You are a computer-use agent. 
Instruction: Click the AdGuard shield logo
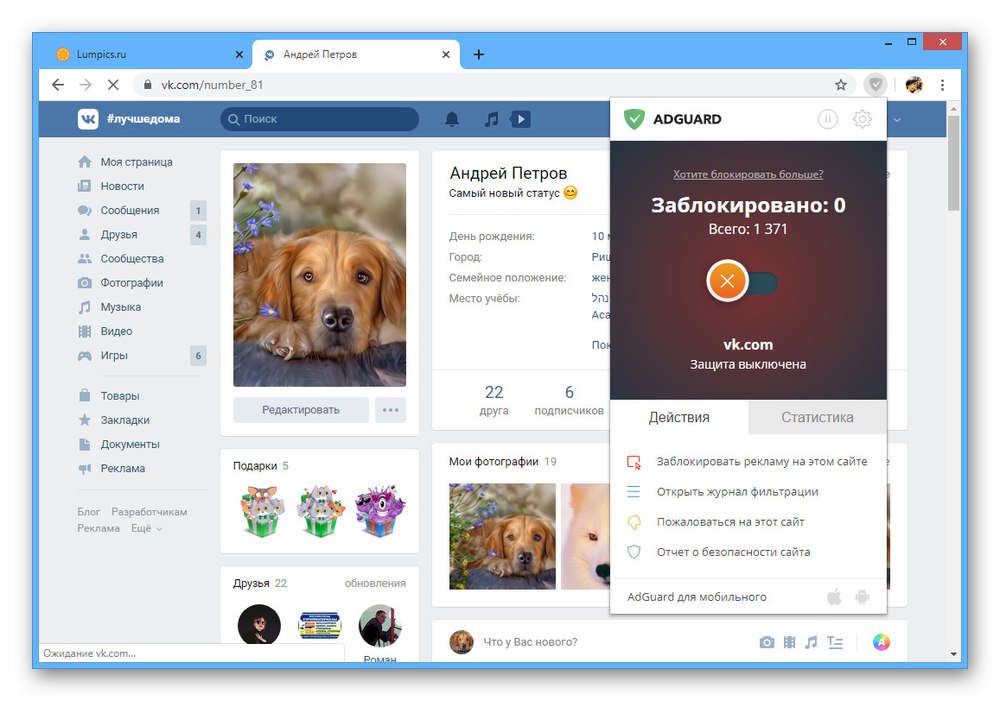click(634, 119)
